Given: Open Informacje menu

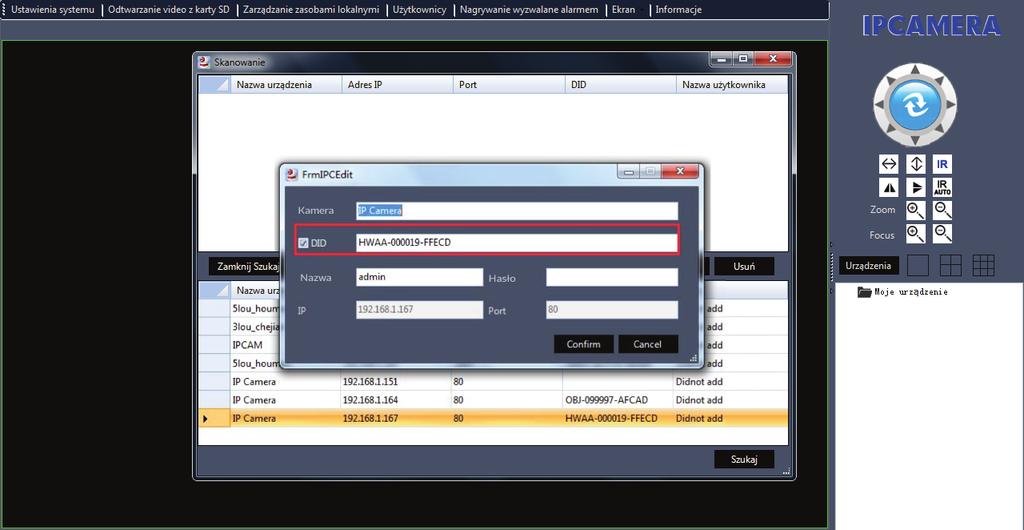Looking at the screenshot, I should pos(679,10).
